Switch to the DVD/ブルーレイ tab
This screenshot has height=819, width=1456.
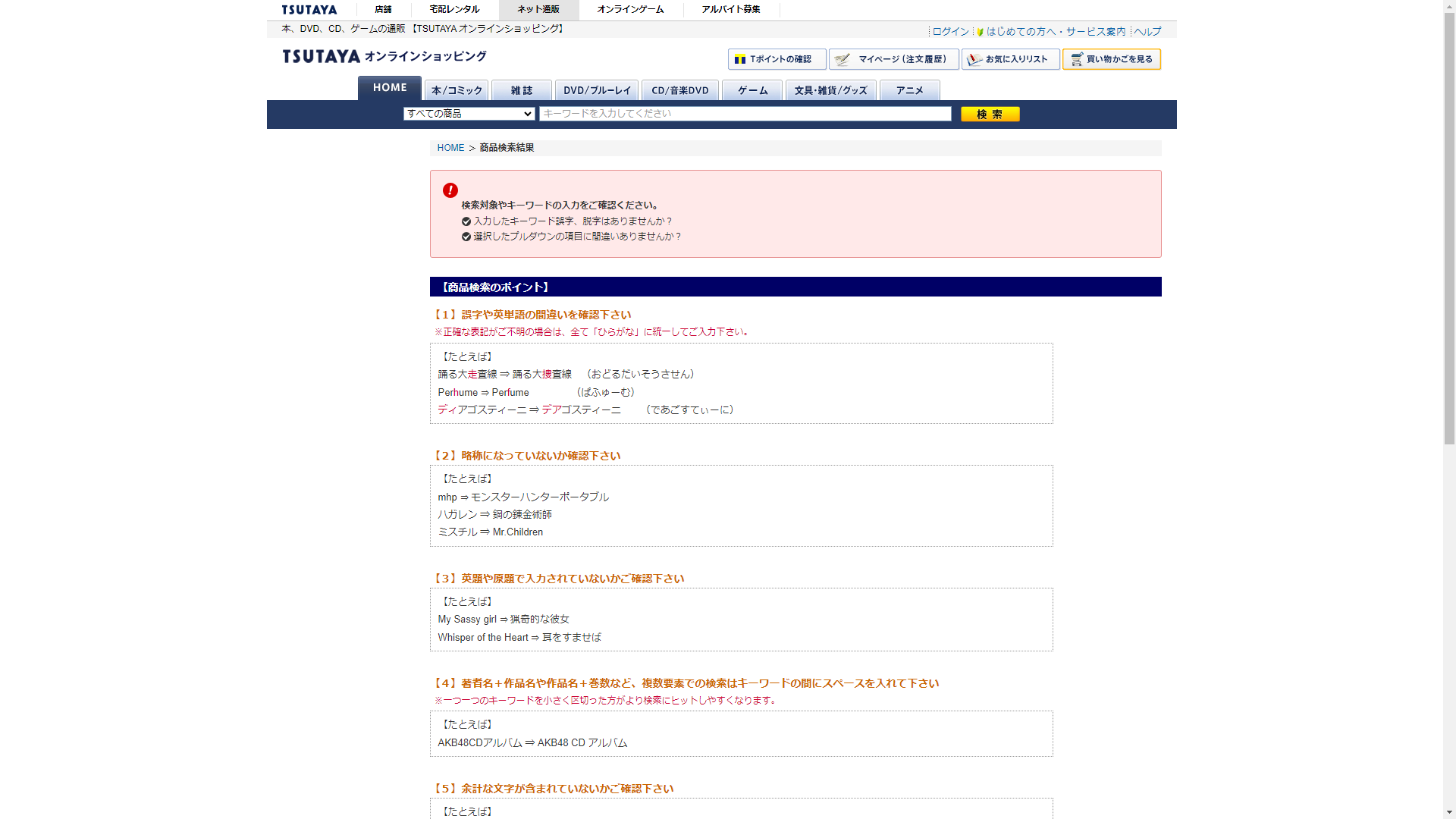click(x=597, y=90)
